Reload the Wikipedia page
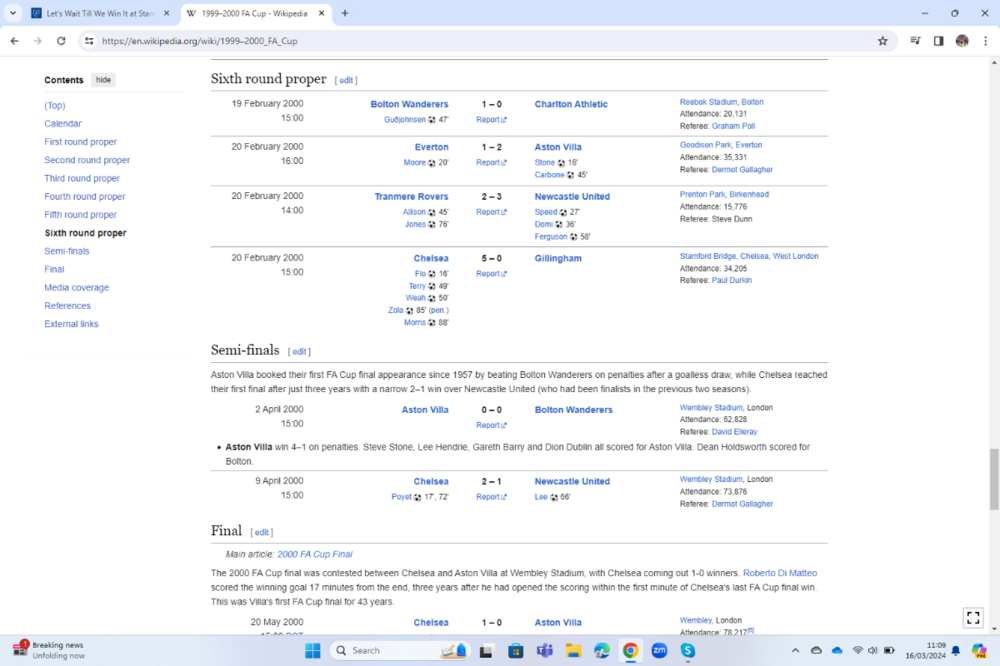The width and height of the screenshot is (1000, 666). [x=61, y=41]
